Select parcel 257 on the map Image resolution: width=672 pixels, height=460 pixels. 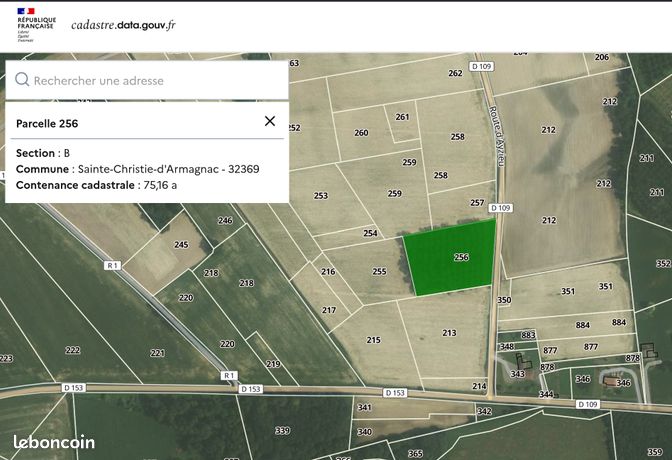(x=477, y=202)
